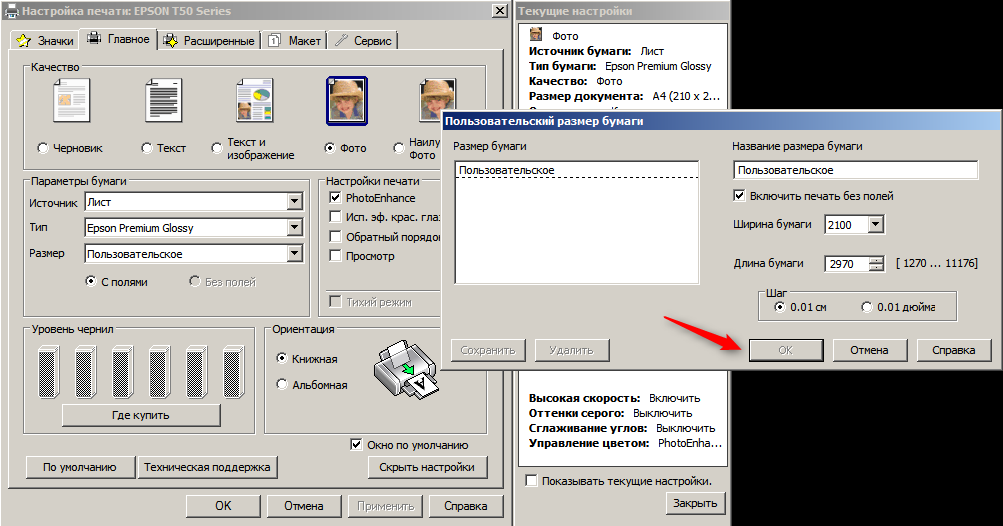Click the first ink cartridge level icon

(x=49, y=372)
